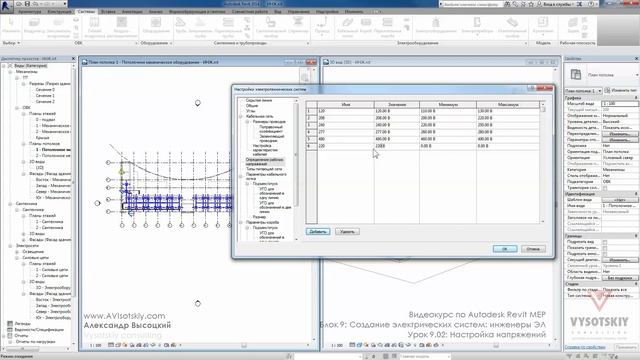This screenshot has height=360, width=640.
Task: Switch to the Вставка ribbon tab
Action: click(x=108, y=12)
